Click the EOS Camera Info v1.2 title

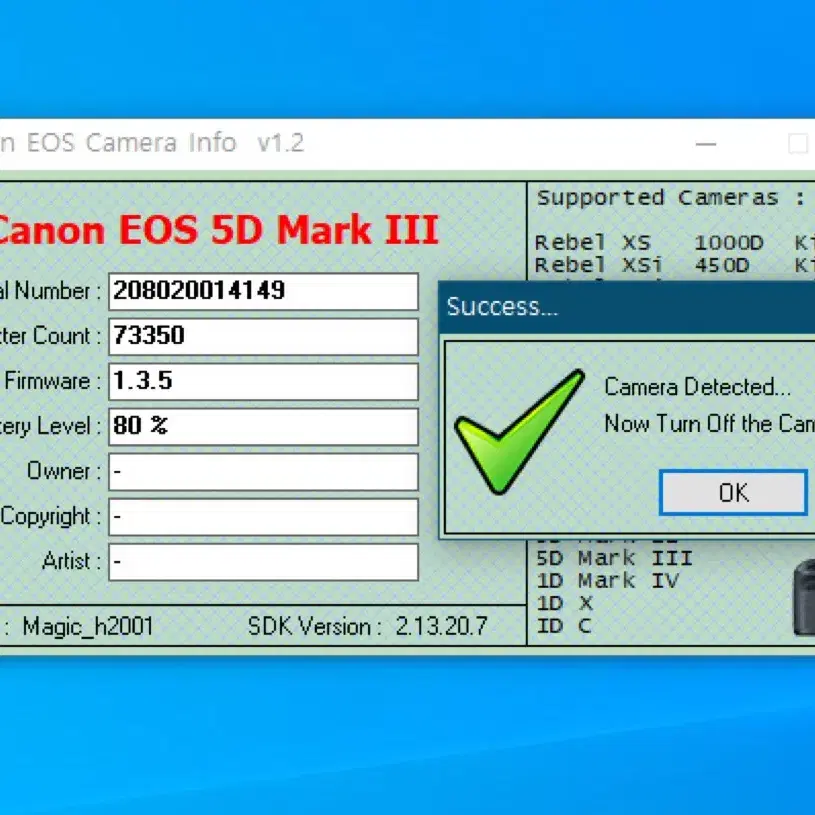pos(152,143)
